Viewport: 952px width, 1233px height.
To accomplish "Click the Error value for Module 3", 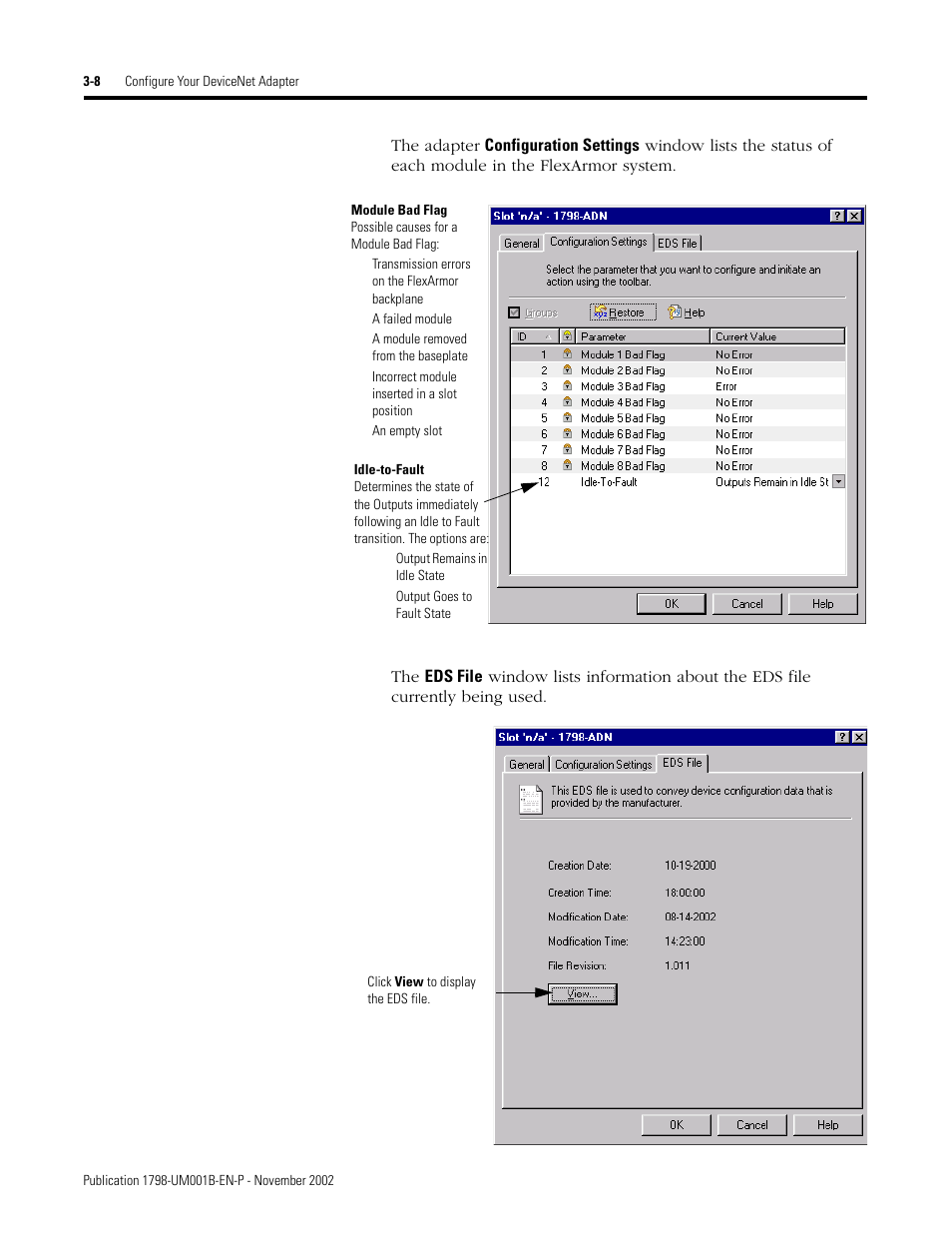I will (x=726, y=386).
